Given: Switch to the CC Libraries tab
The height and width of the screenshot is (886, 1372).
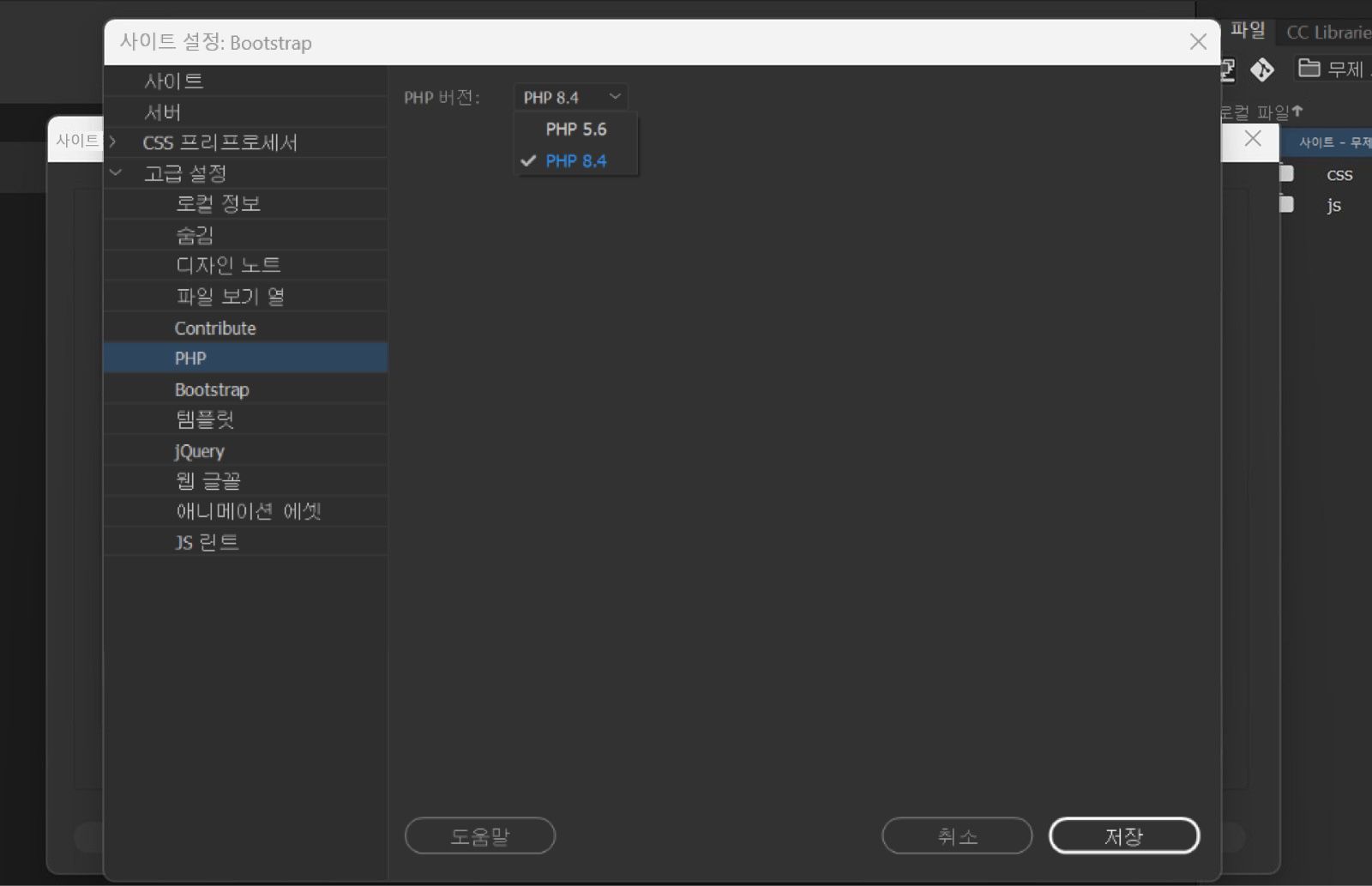Looking at the screenshot, I should 1327,32.
